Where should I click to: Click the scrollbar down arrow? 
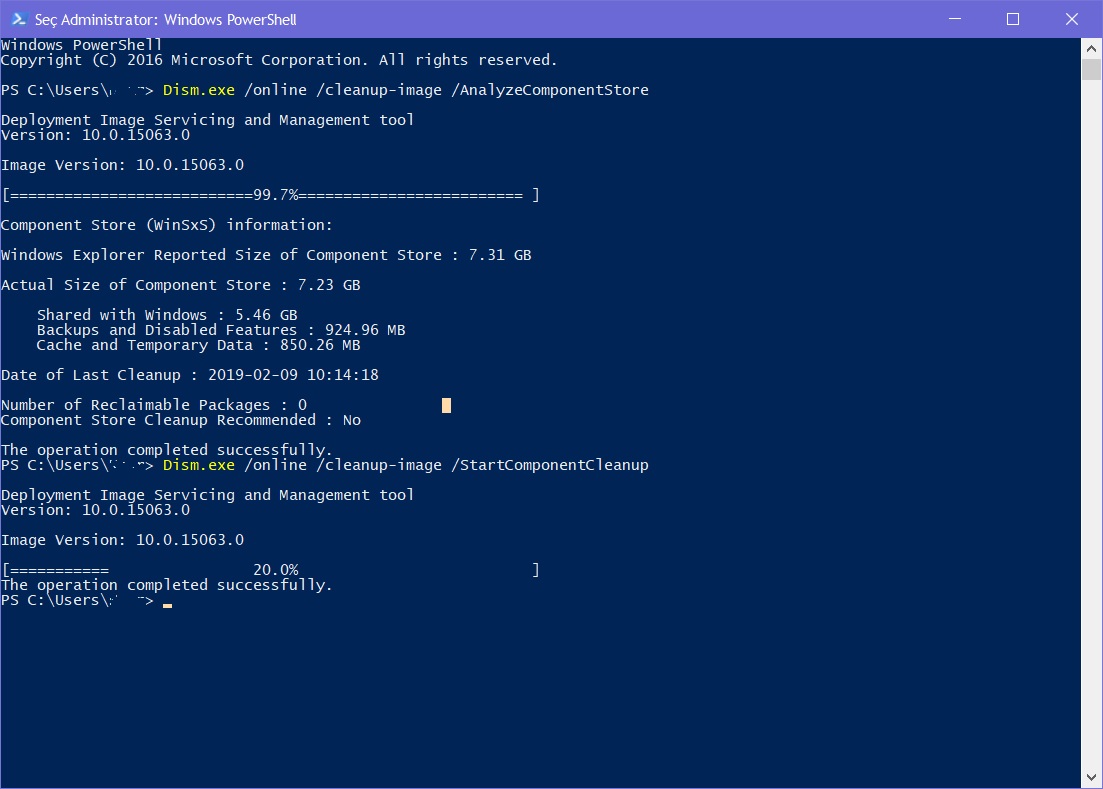(x=1091, y=777)
